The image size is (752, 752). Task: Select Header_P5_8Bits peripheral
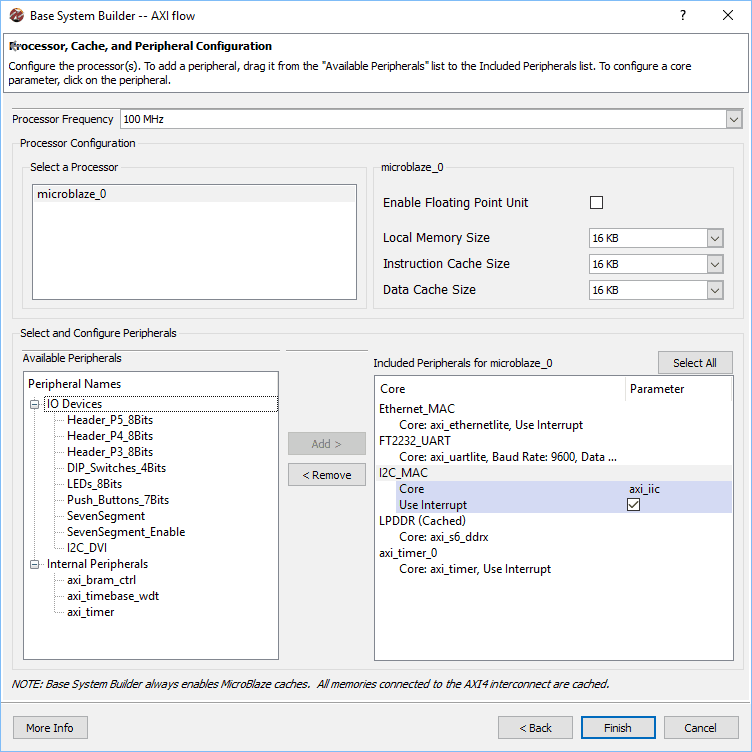(110, 420)
